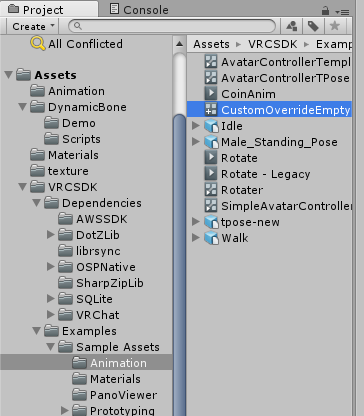
Task: Open the Create dropdown menu
Action: pos(33,26)
